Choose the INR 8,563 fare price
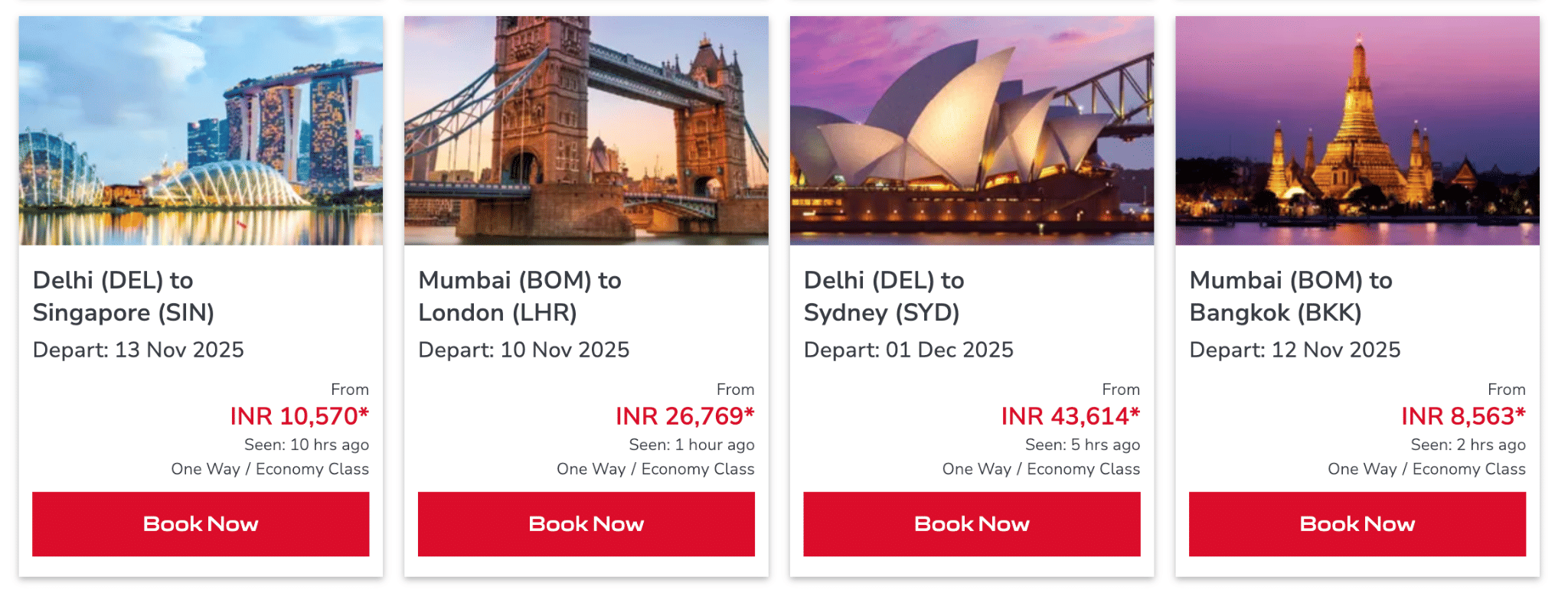Image resolution: width=1568 pixels, height=590 pixels. 1463,416
